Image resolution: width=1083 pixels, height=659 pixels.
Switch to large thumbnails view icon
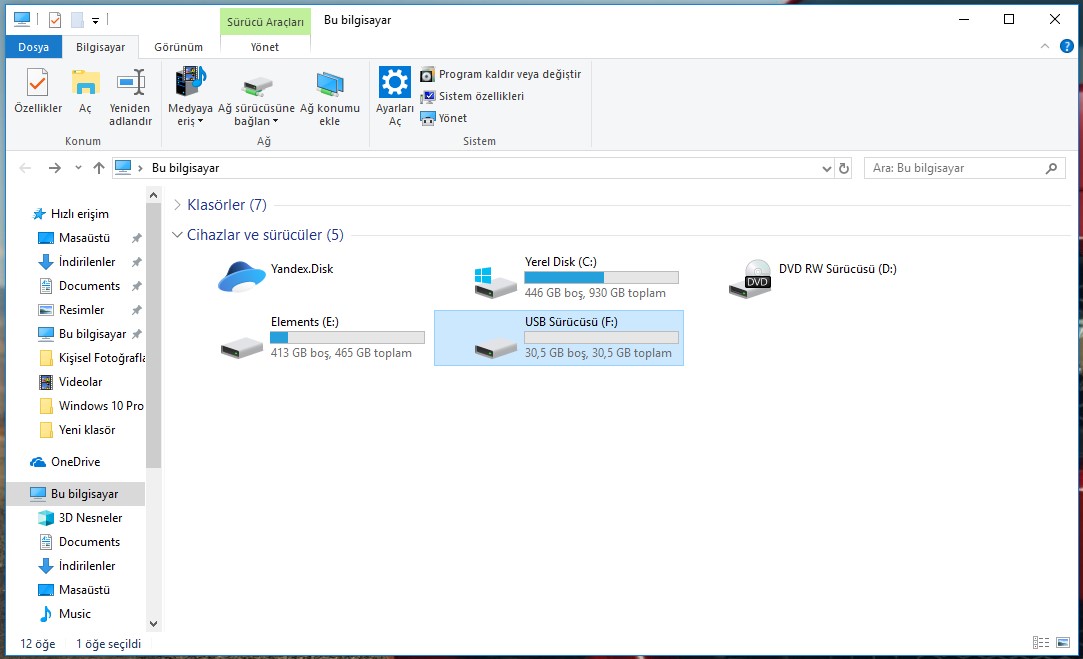[1062, 643]
